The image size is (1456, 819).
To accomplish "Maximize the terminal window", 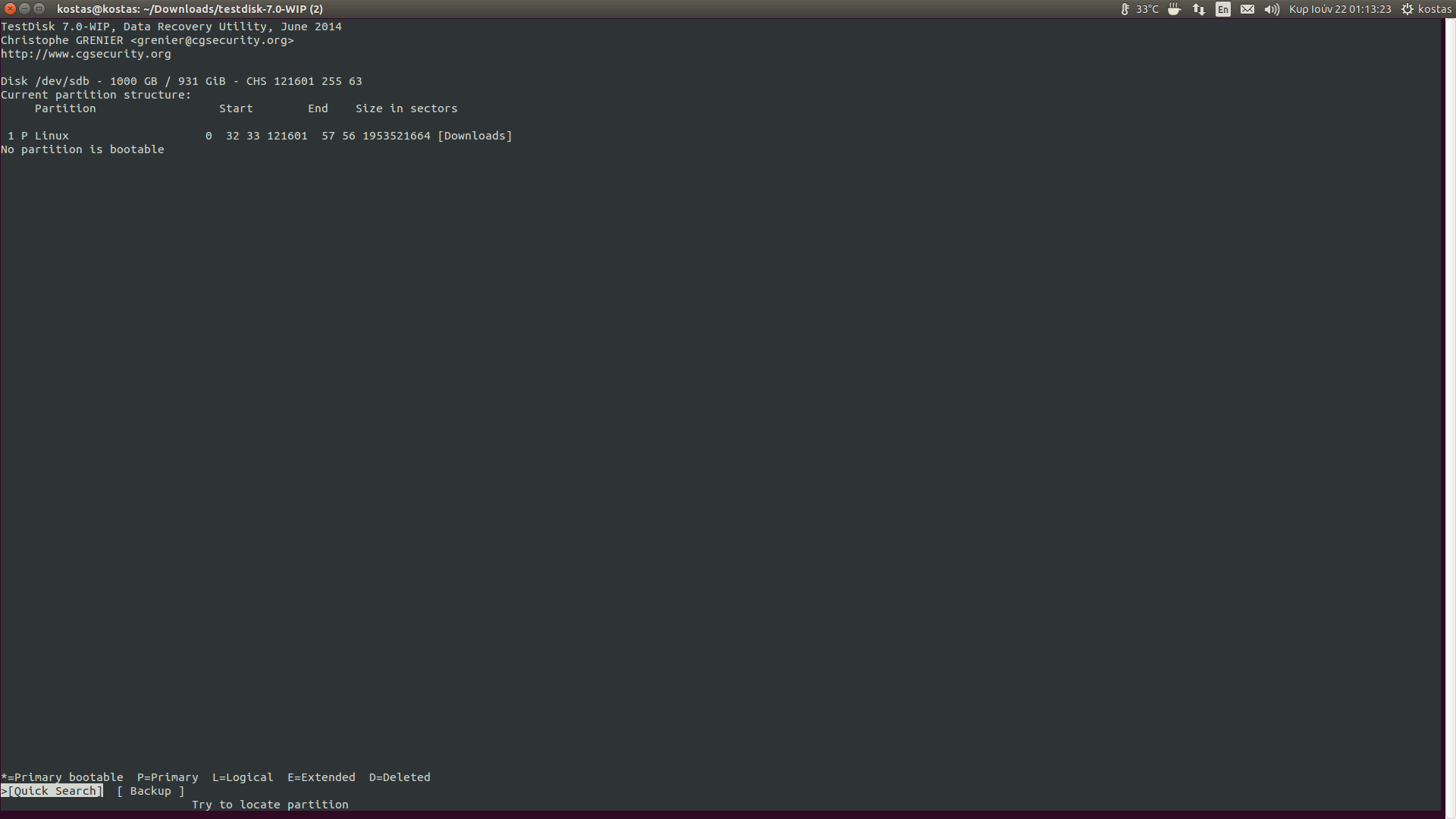I will (x=39, y=9).
